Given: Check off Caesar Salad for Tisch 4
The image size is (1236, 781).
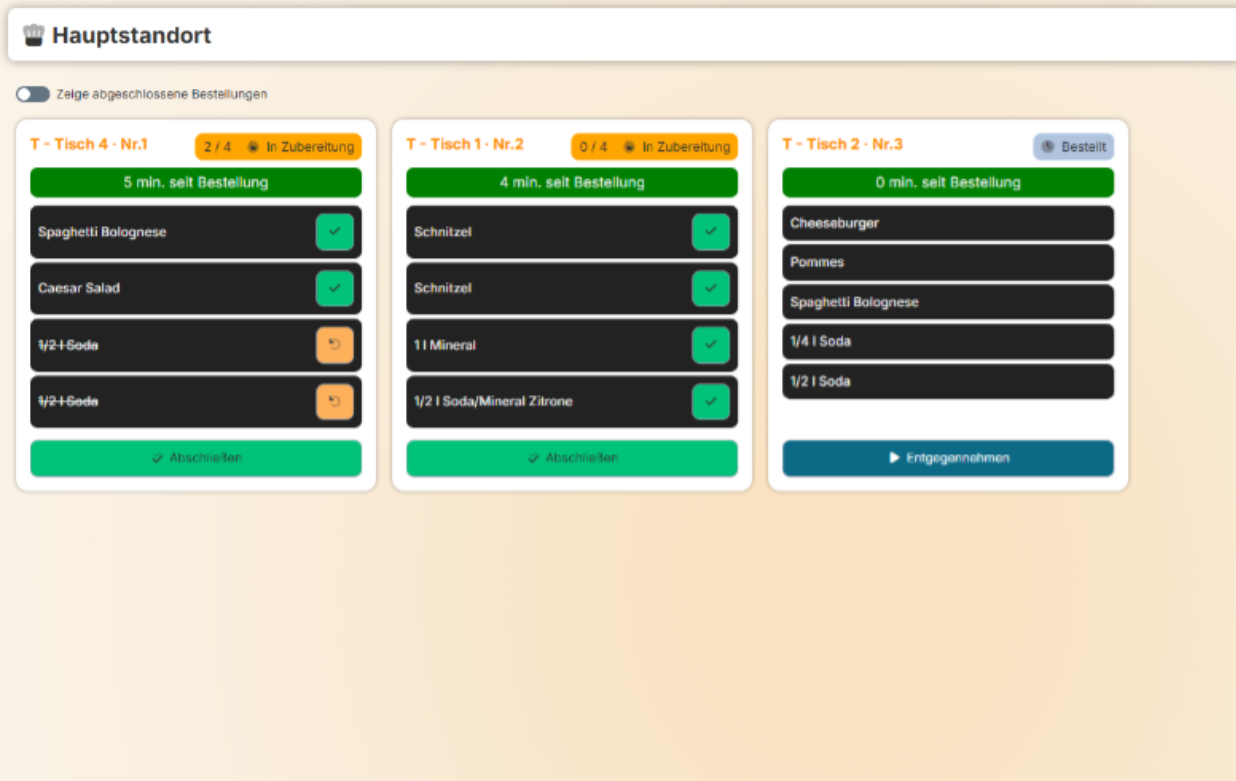Looking at the screenshot, I should point(335,288).
